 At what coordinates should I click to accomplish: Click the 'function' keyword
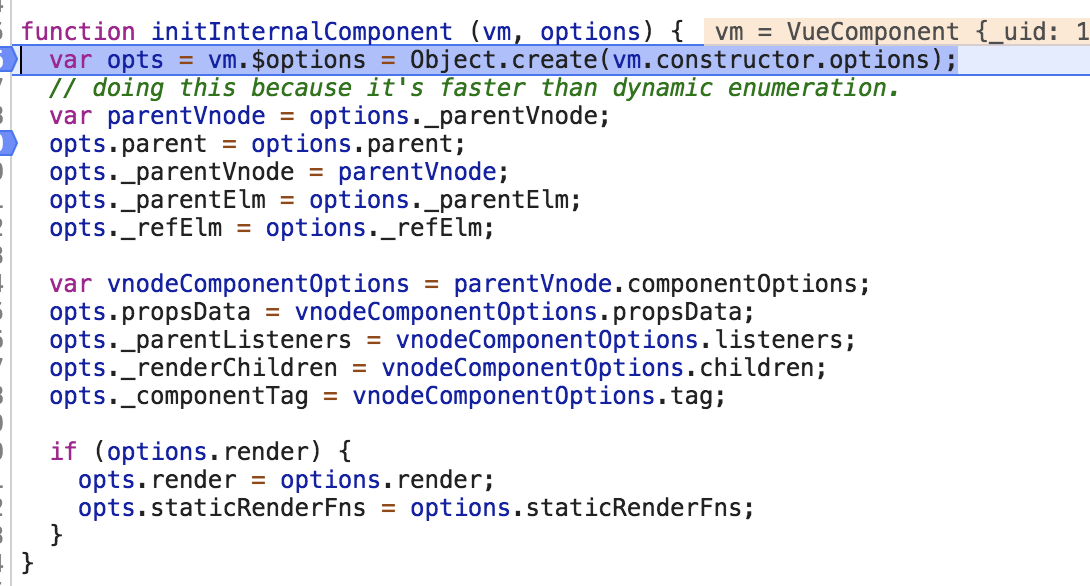pyautogui.click(x=78, y=32)
